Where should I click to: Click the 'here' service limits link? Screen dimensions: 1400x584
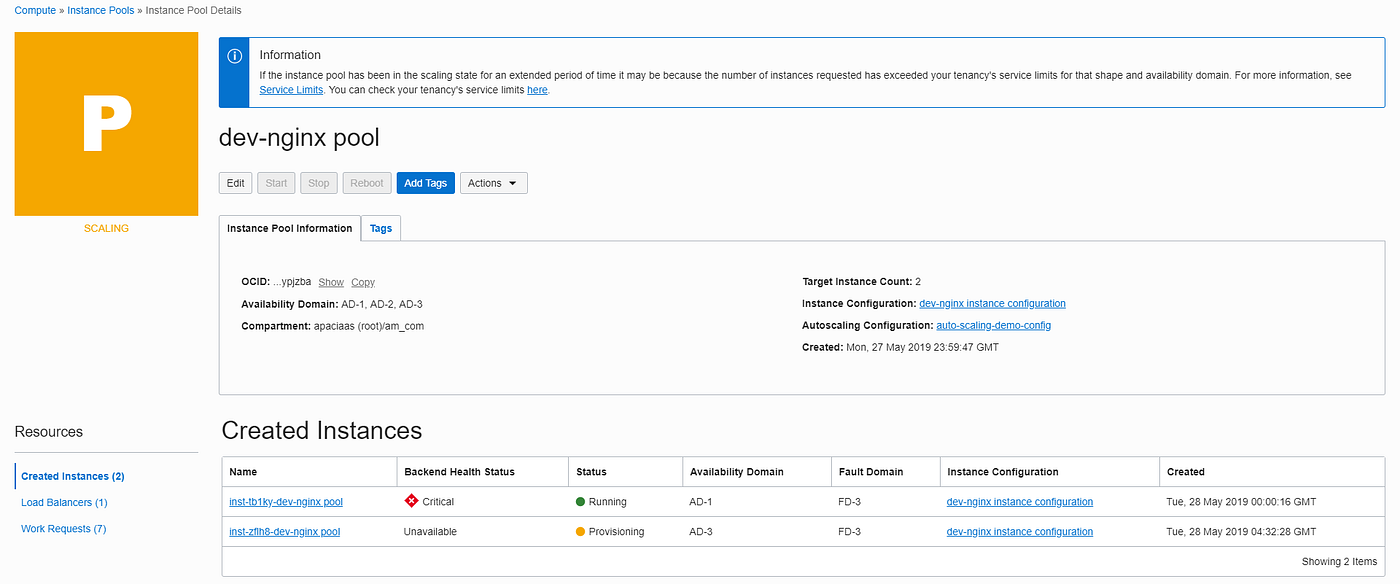[x=537, y=90]
